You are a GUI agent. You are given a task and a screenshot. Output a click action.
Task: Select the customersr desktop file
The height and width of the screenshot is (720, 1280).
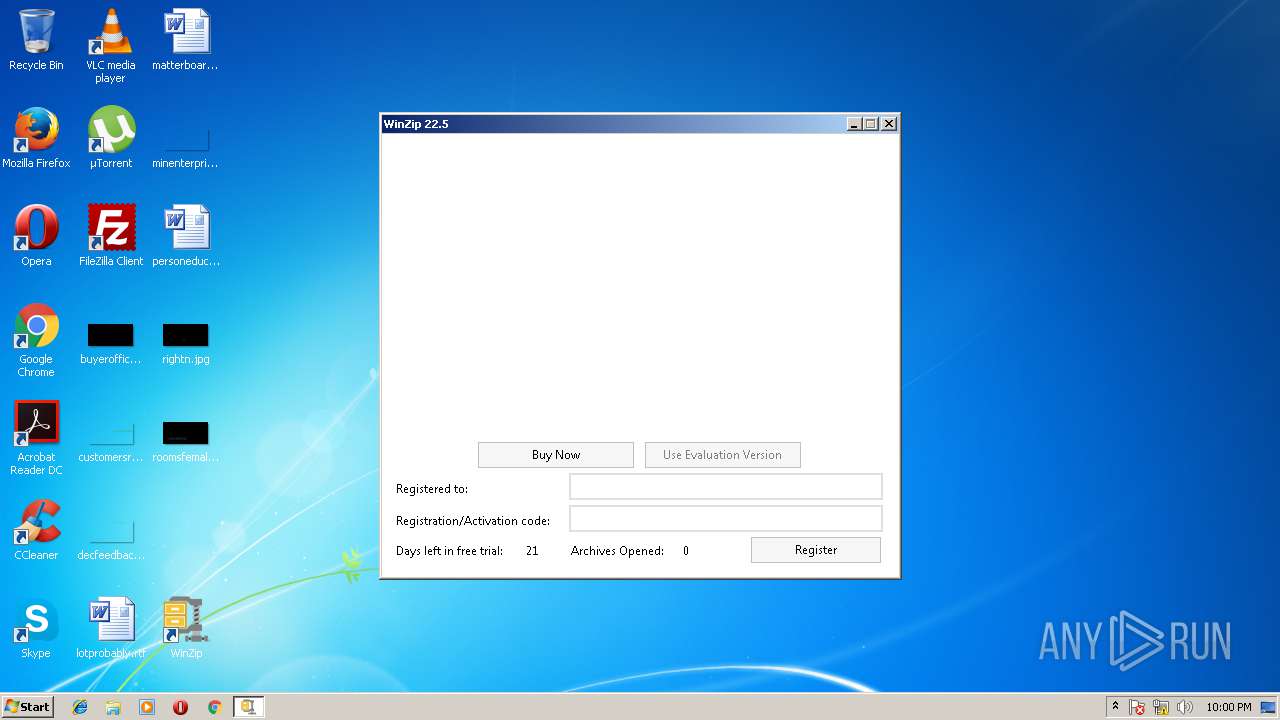[110, 441]
